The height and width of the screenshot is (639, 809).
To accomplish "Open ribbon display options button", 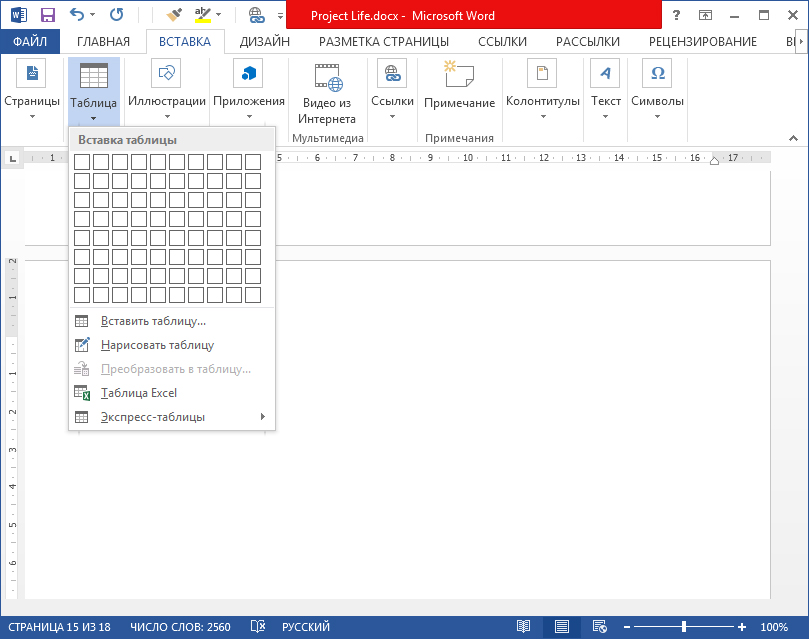I will click(705, 15).
